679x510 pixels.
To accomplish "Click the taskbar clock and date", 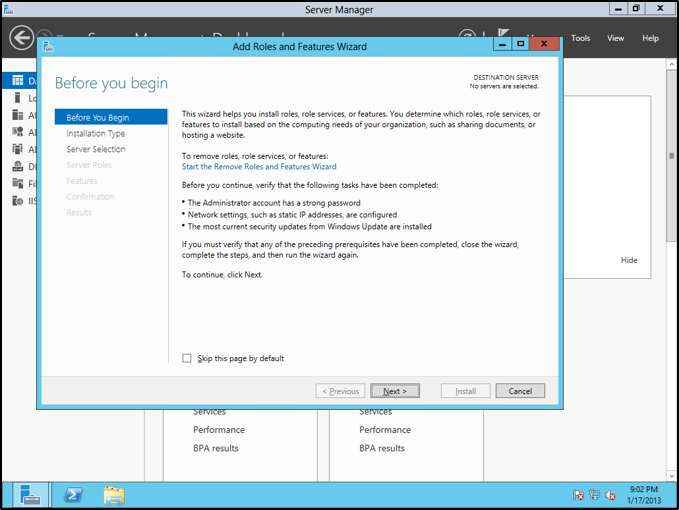I will click(645, 495).
